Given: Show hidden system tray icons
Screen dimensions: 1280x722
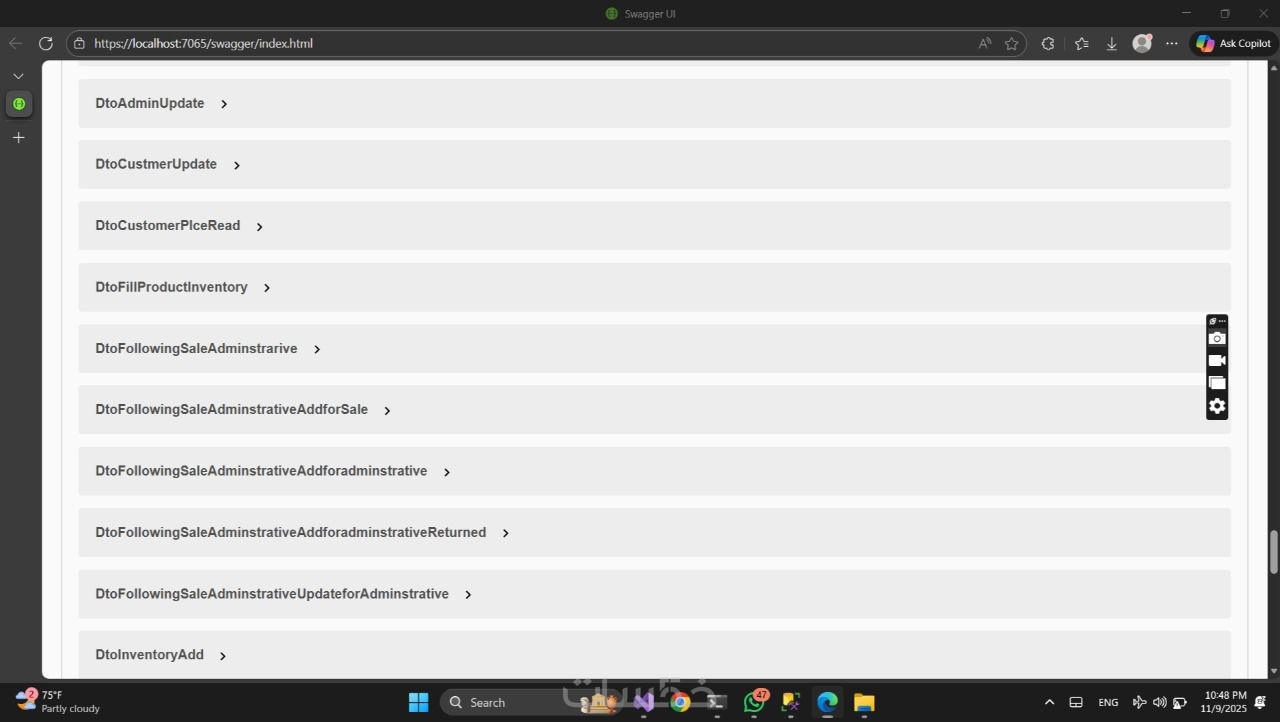Looking at the screenshot, I should 1049,702.
